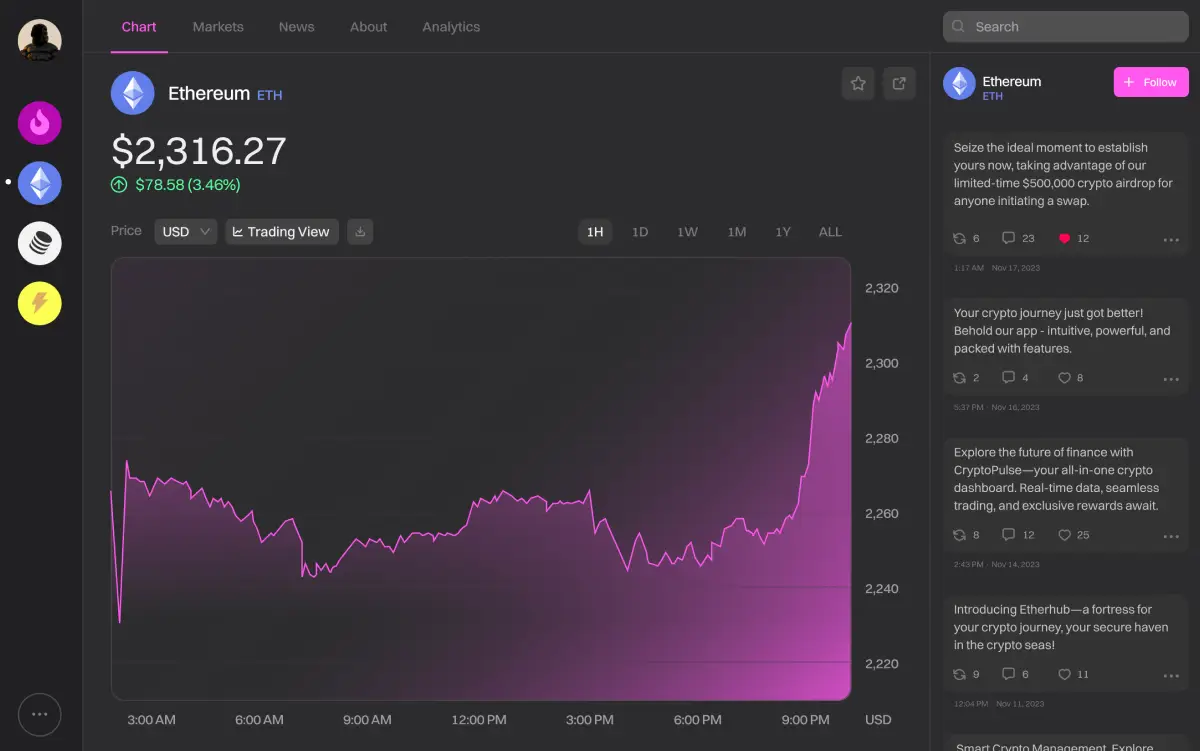This screenshot has height=751, width=1200.
Task: Open chart in external window icon
Action: pos(899,84)
